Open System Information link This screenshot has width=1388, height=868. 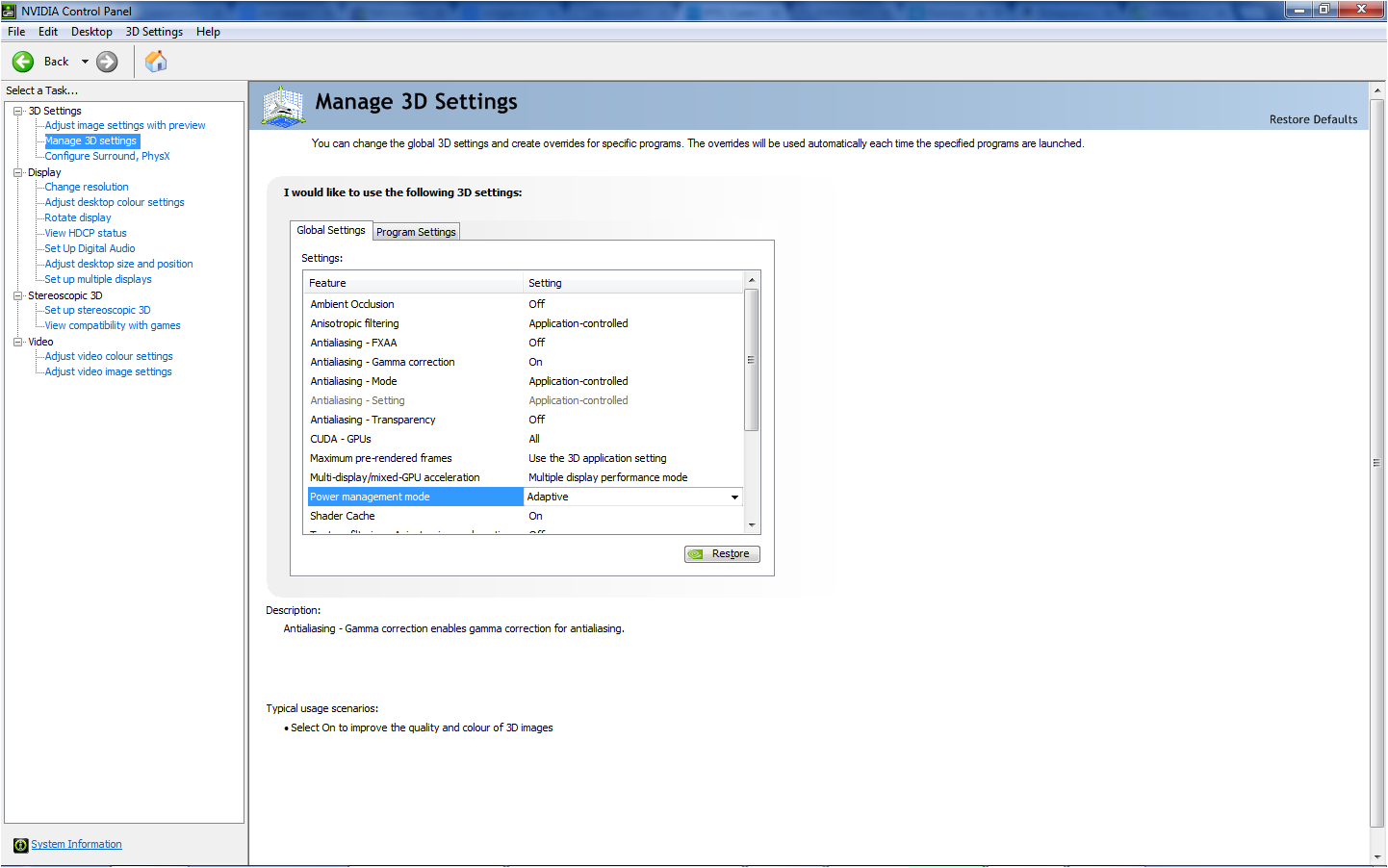click(x=76, y=845)
